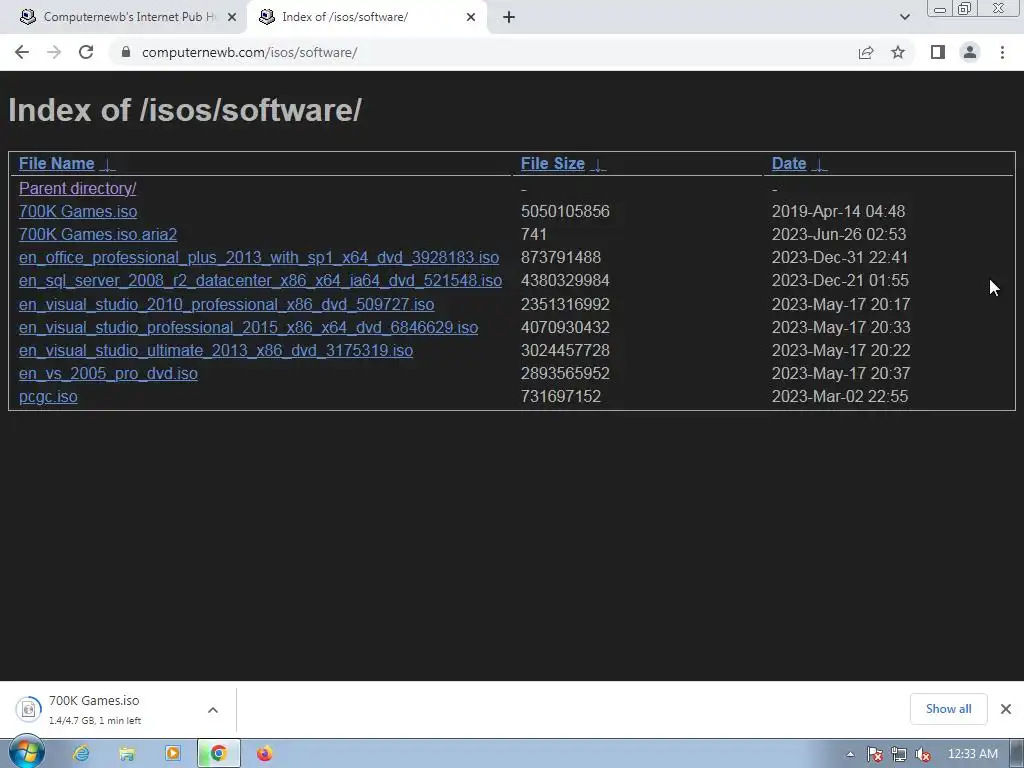1024x768 pixels.
Task: Open the Windows Start menu
Action: [x=26, y=753]
